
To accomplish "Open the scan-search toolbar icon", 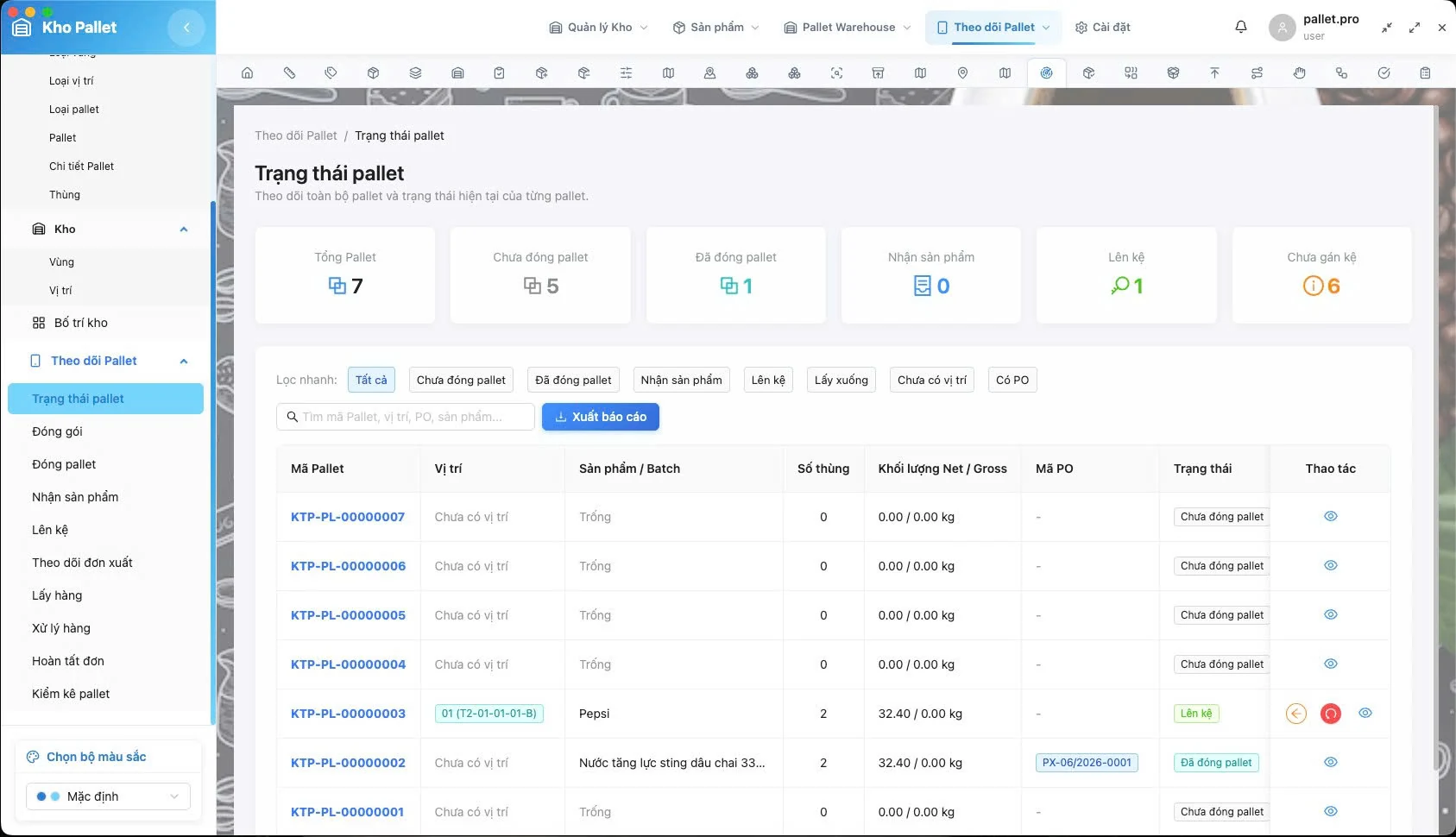I will click(x=836, y=73).
